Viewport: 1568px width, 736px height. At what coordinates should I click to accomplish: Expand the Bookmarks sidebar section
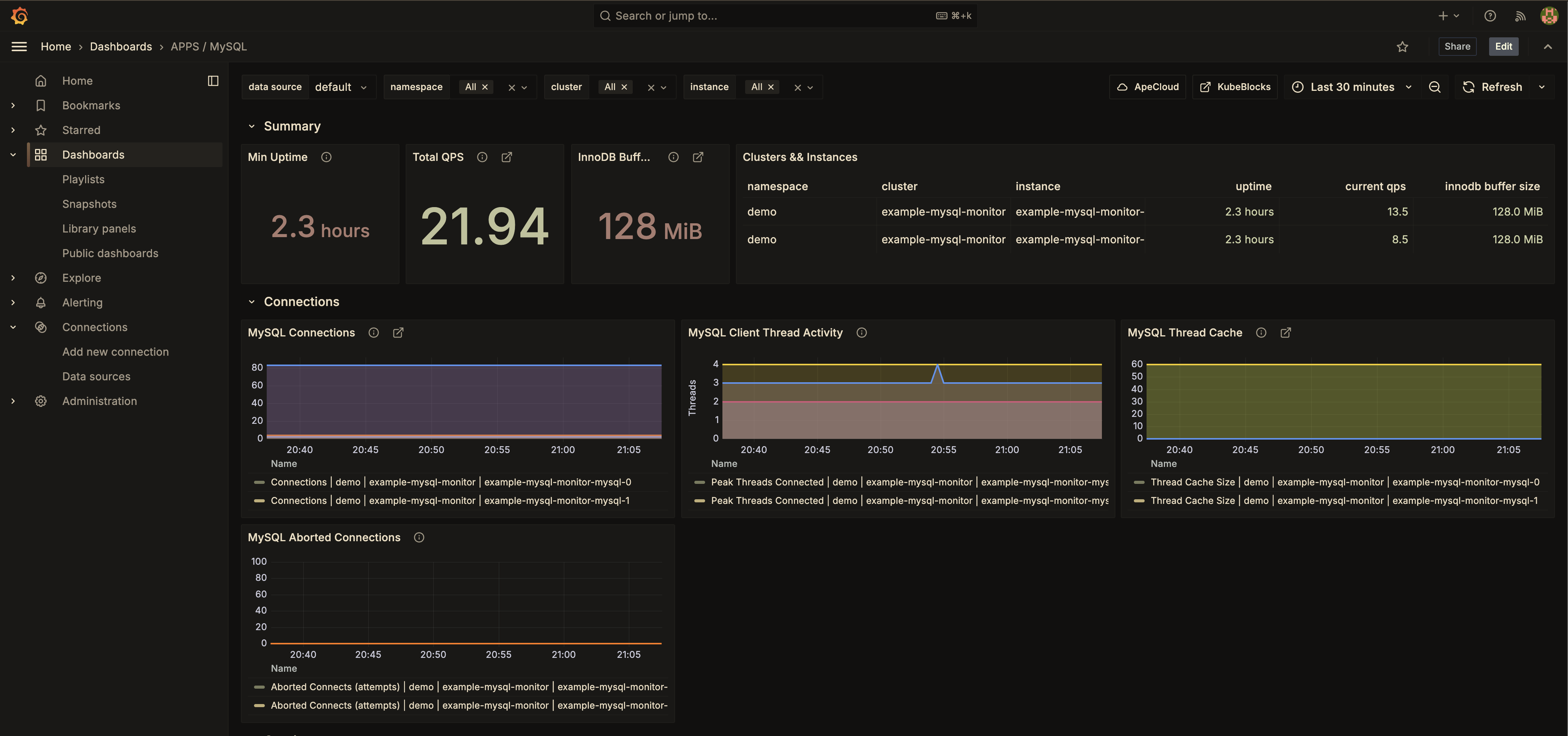pyautogui.click(x=13, y=105)
